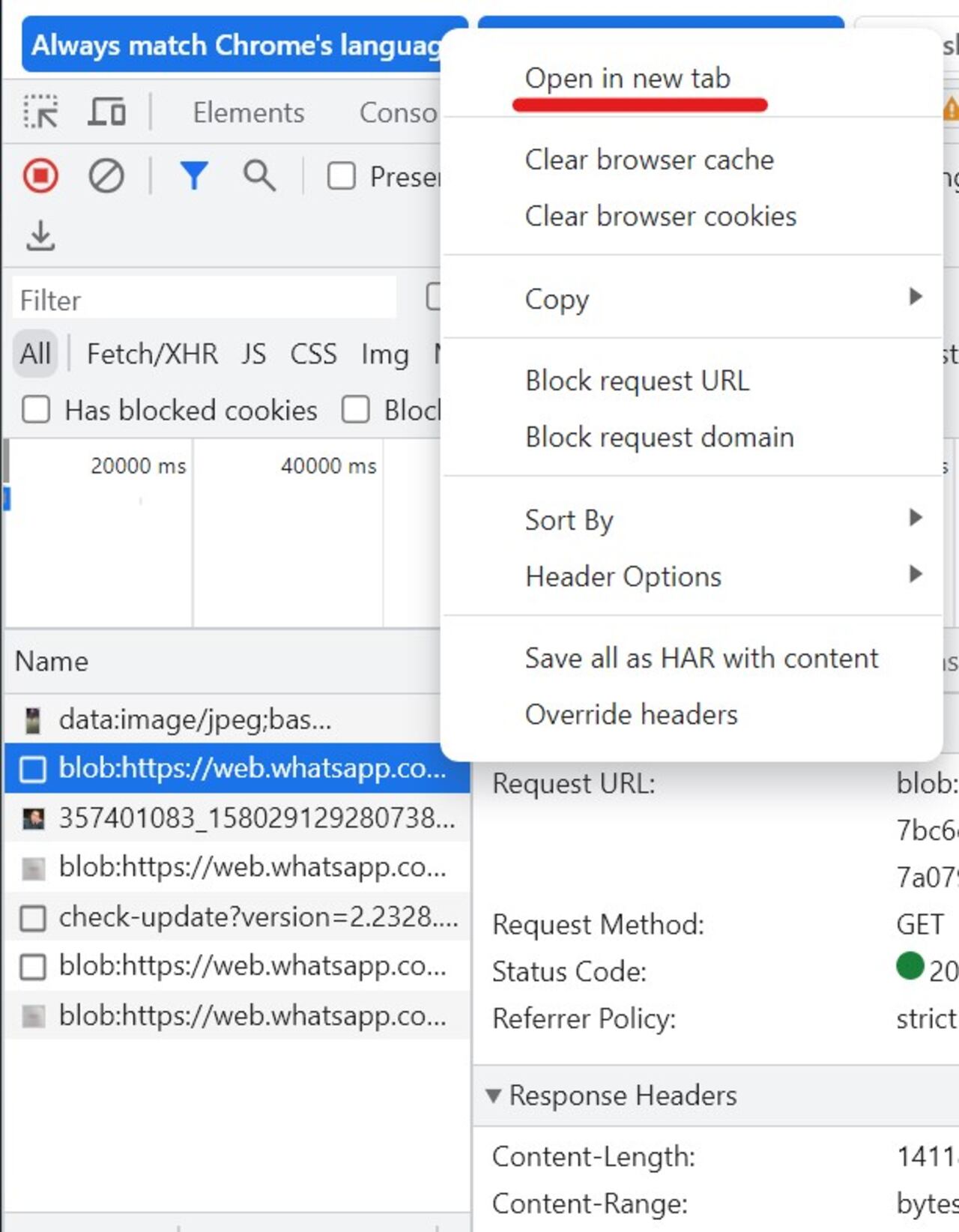Click into the Filter text field
Screen dimensions: 959x1232
pos(204,300)
